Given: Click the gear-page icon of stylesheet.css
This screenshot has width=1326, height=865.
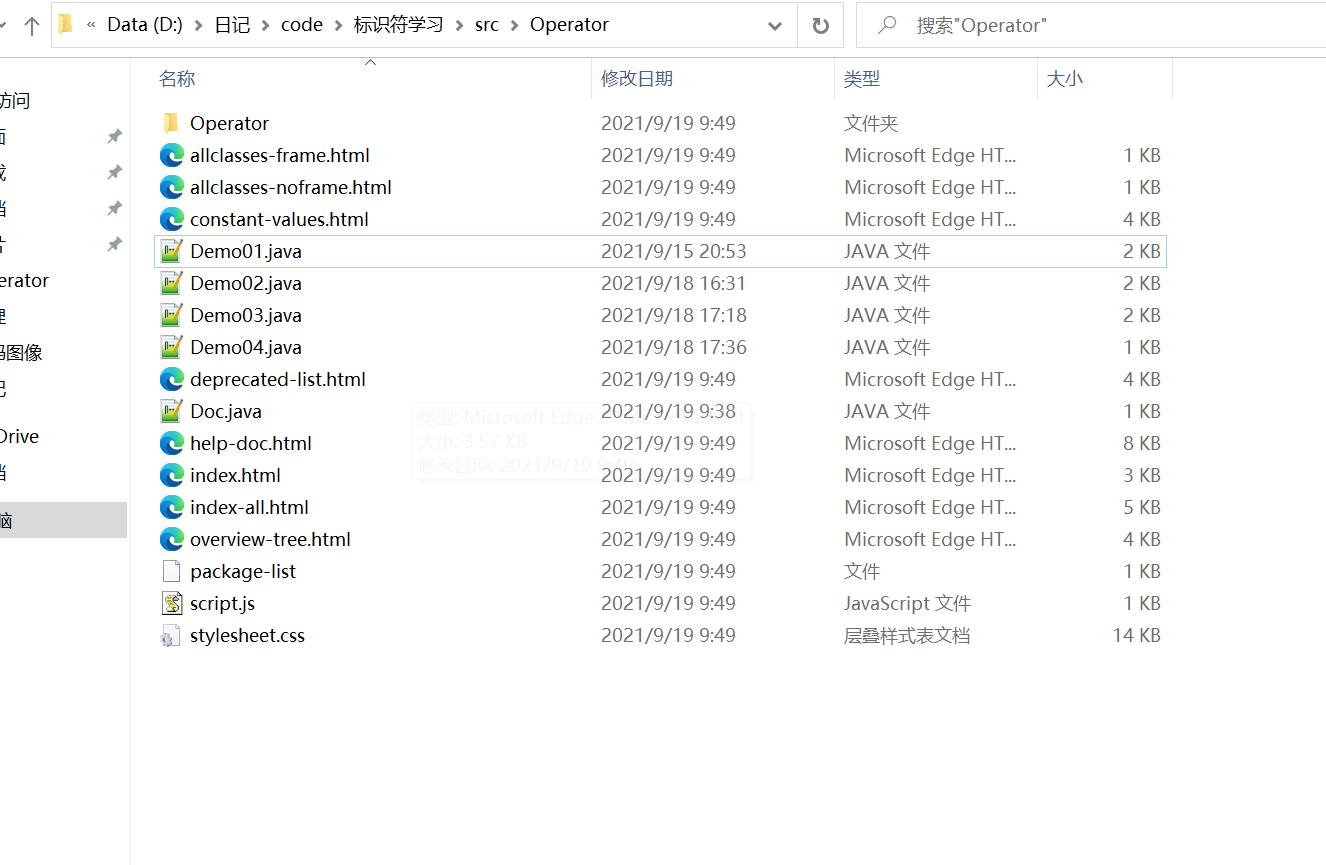Looking at the screenshot, I should (171, 636).
